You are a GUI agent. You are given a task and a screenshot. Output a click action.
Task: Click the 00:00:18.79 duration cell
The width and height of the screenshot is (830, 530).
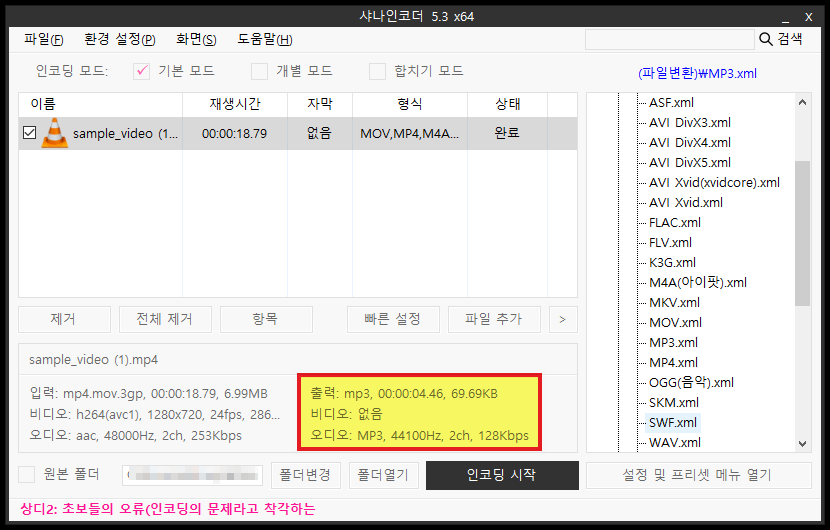pos(234,133)
